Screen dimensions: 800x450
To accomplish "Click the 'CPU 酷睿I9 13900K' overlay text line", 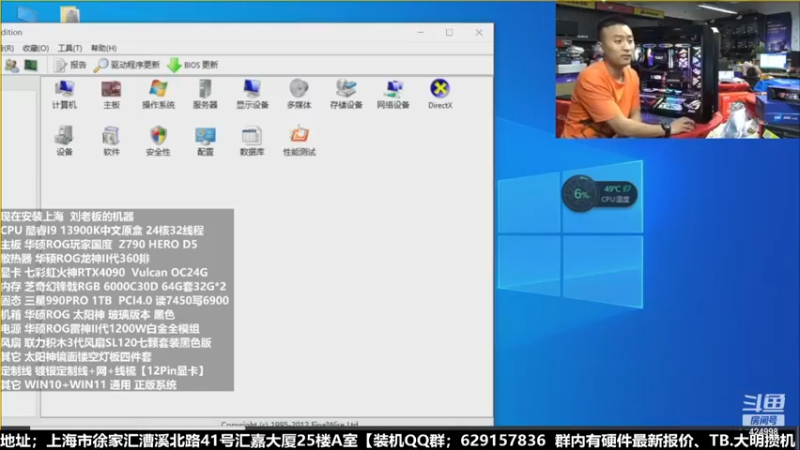I will (x=103, y=230).
